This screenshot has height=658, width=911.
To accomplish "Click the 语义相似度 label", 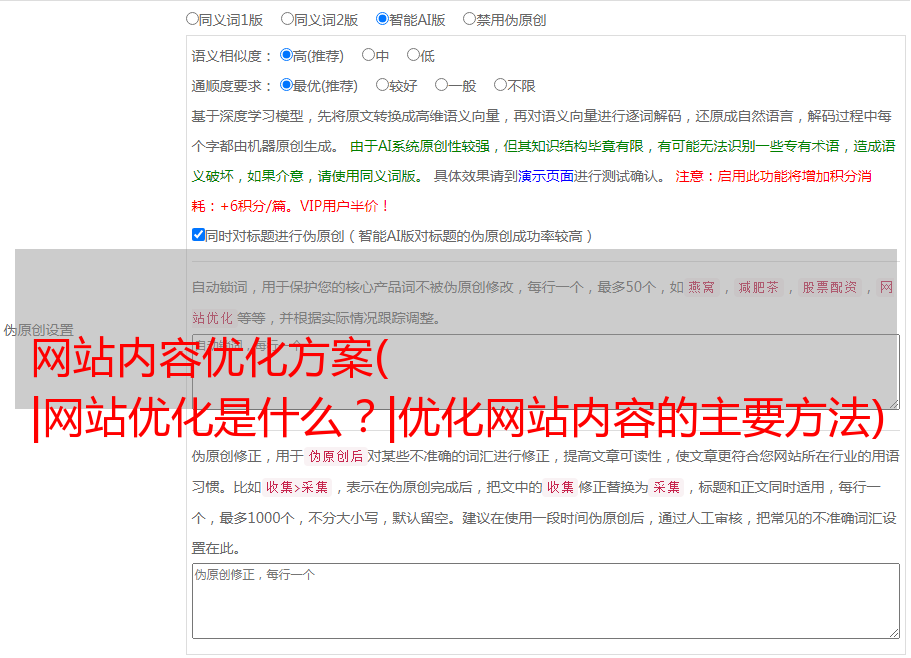I will tap(231, 56).
